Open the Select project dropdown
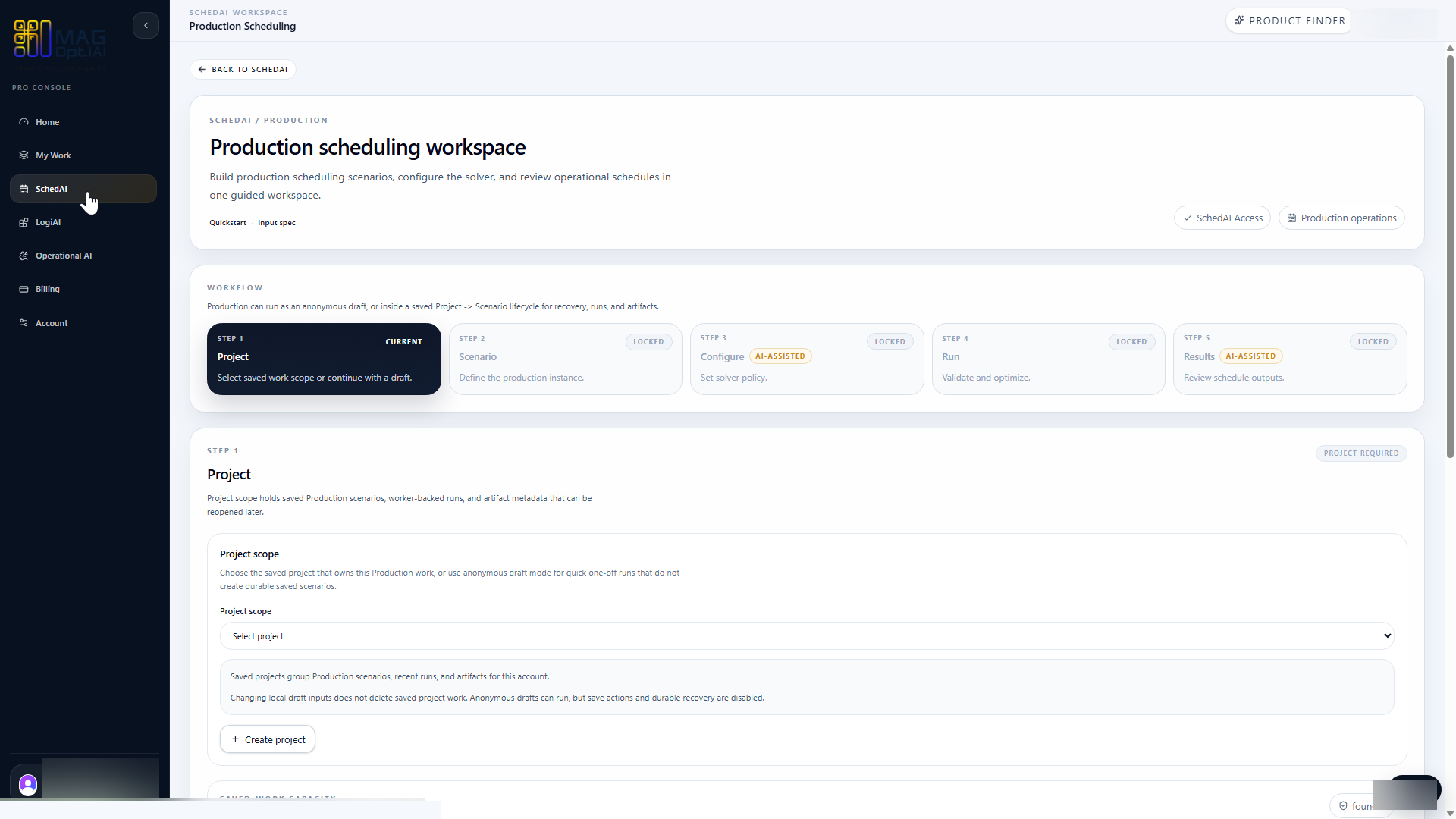 (807, 636)
